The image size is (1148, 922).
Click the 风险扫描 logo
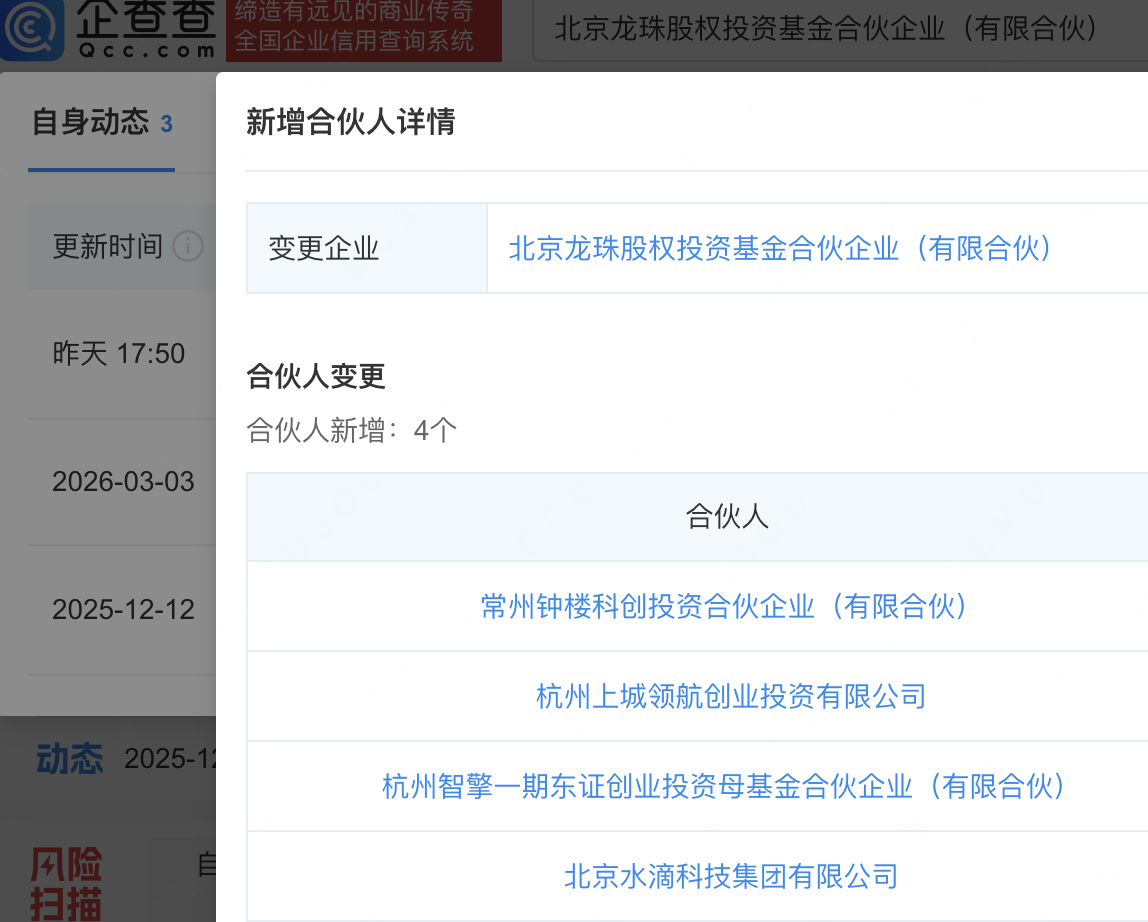point(66,882)
